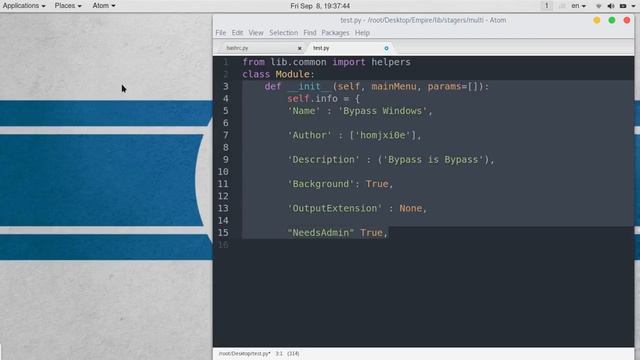Click the 'OutputExtension' key

point(335,208)
